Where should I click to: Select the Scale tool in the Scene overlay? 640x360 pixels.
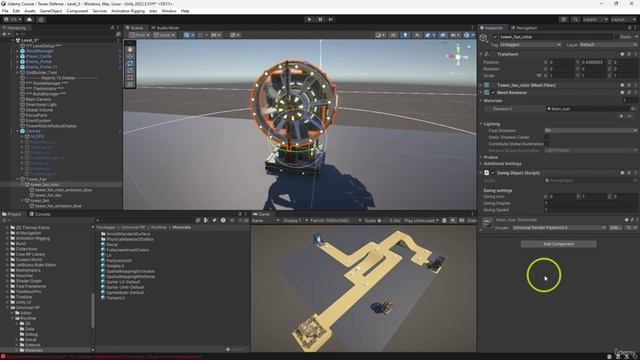(x=130, y=70)
